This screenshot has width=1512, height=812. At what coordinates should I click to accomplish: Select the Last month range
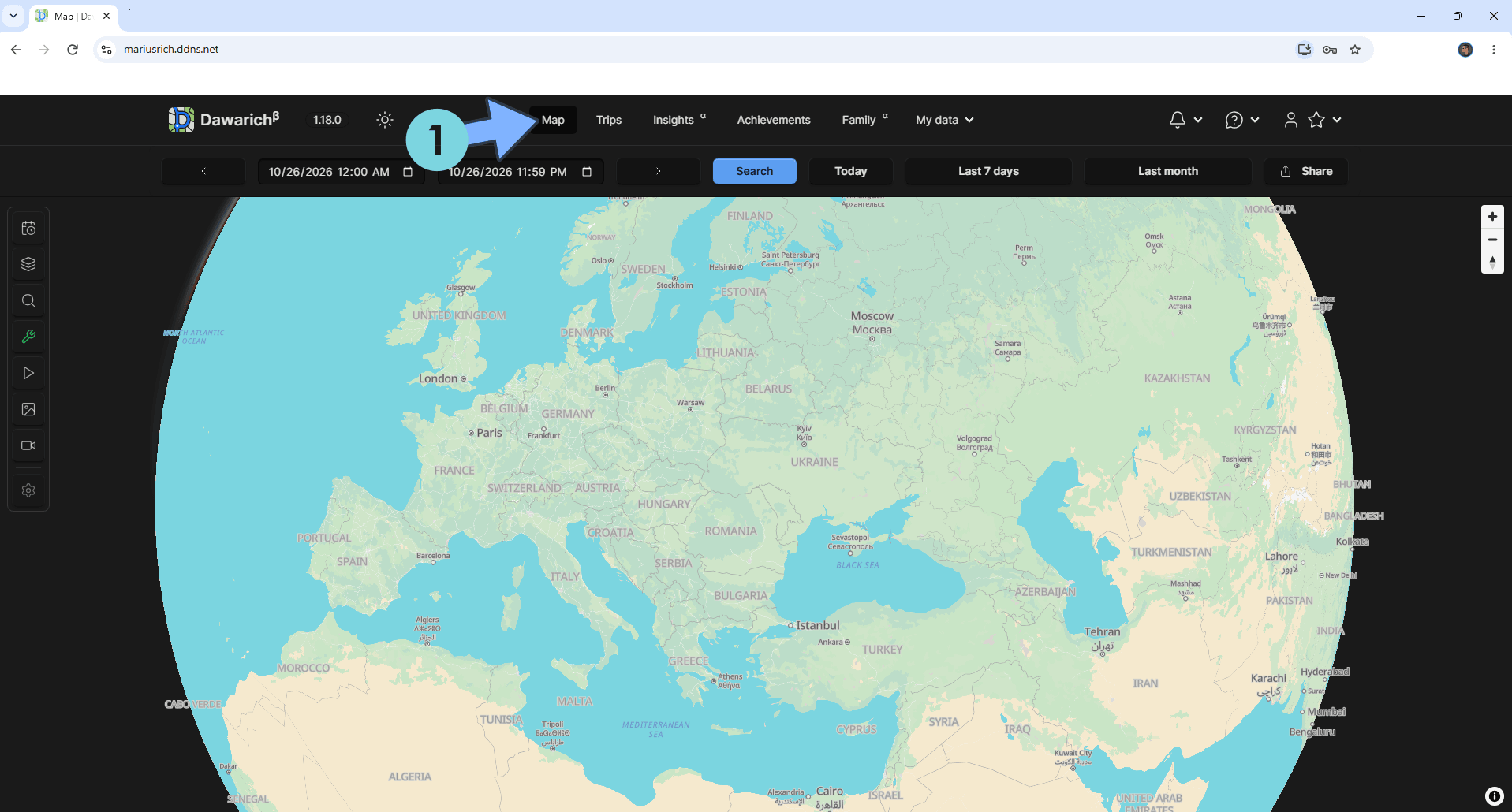tap(1168, 171)
